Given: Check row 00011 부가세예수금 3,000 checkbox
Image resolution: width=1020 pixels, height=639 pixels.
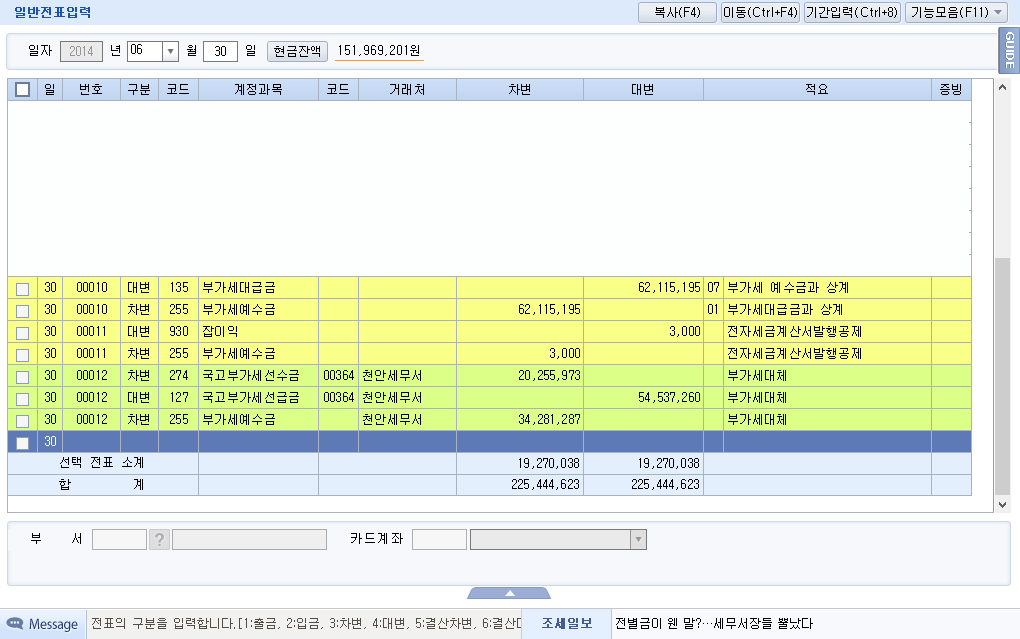Looking at the screenshot, I should point(23,355).
